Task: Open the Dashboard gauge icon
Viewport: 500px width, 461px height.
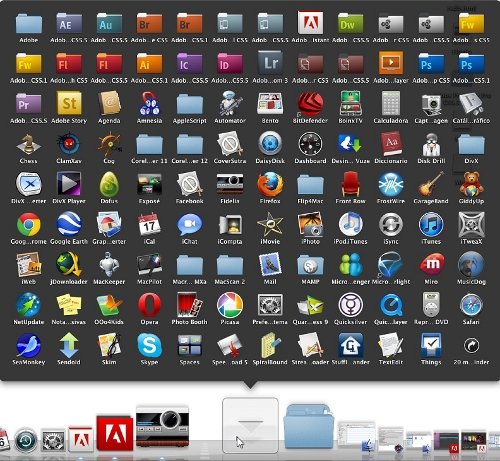Action: click(x=310, y=144)
